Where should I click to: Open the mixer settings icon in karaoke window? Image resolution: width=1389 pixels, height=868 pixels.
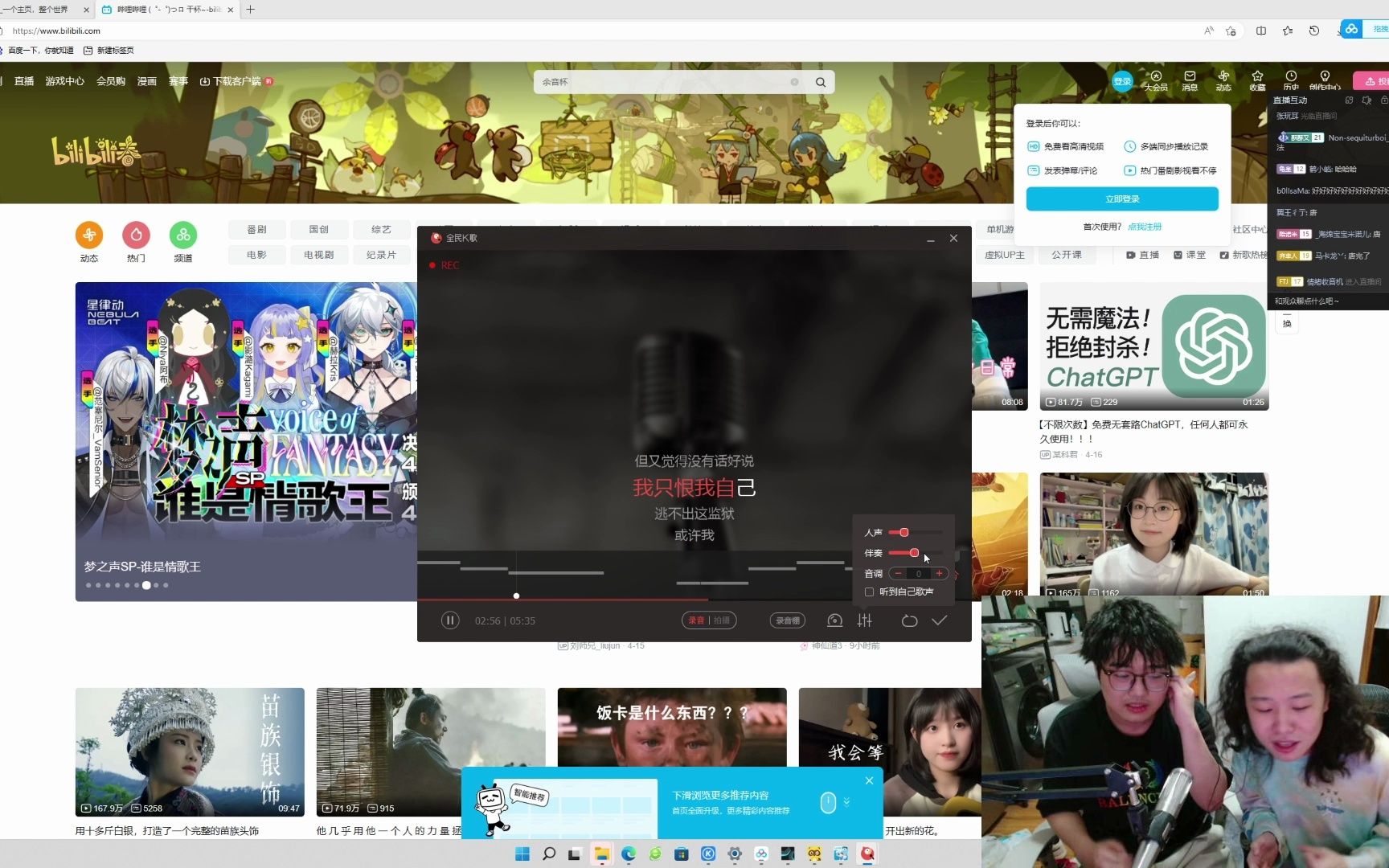point(865,620)
